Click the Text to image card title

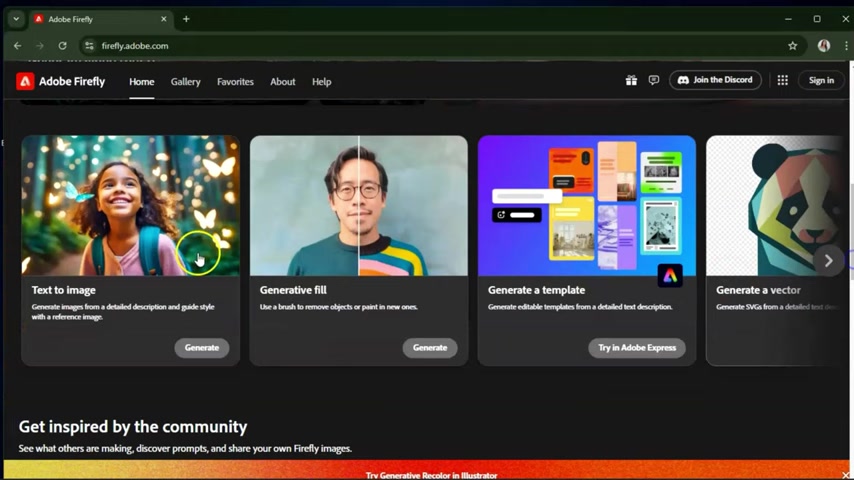coord(63,290)
